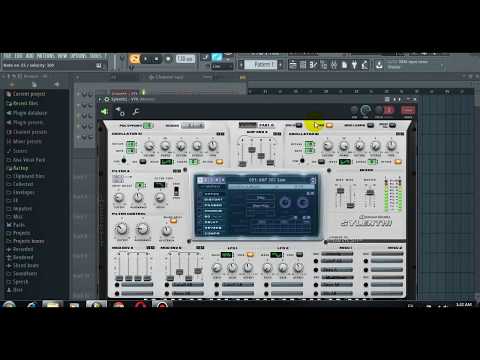This screenshot has height=360, width=480.
Task: Toggle the Mono Legato button
Action: [370, 125]
